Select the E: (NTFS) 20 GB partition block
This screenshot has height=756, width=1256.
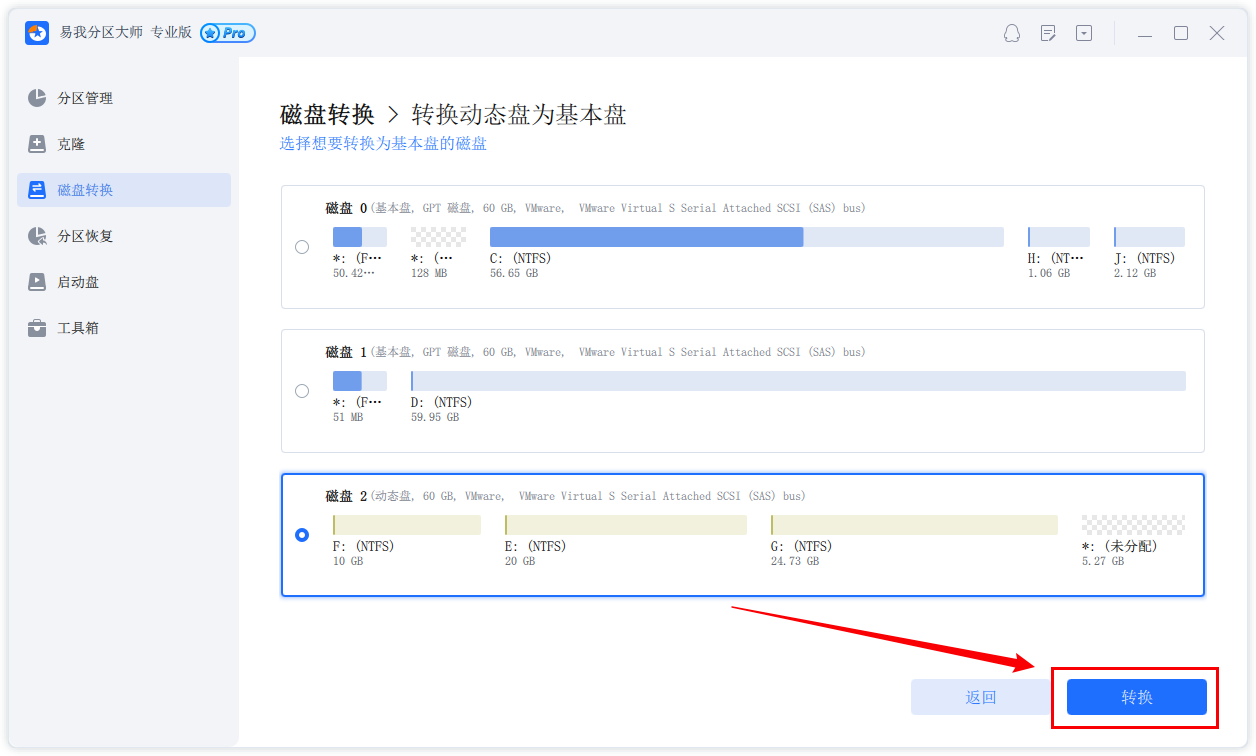625,525
